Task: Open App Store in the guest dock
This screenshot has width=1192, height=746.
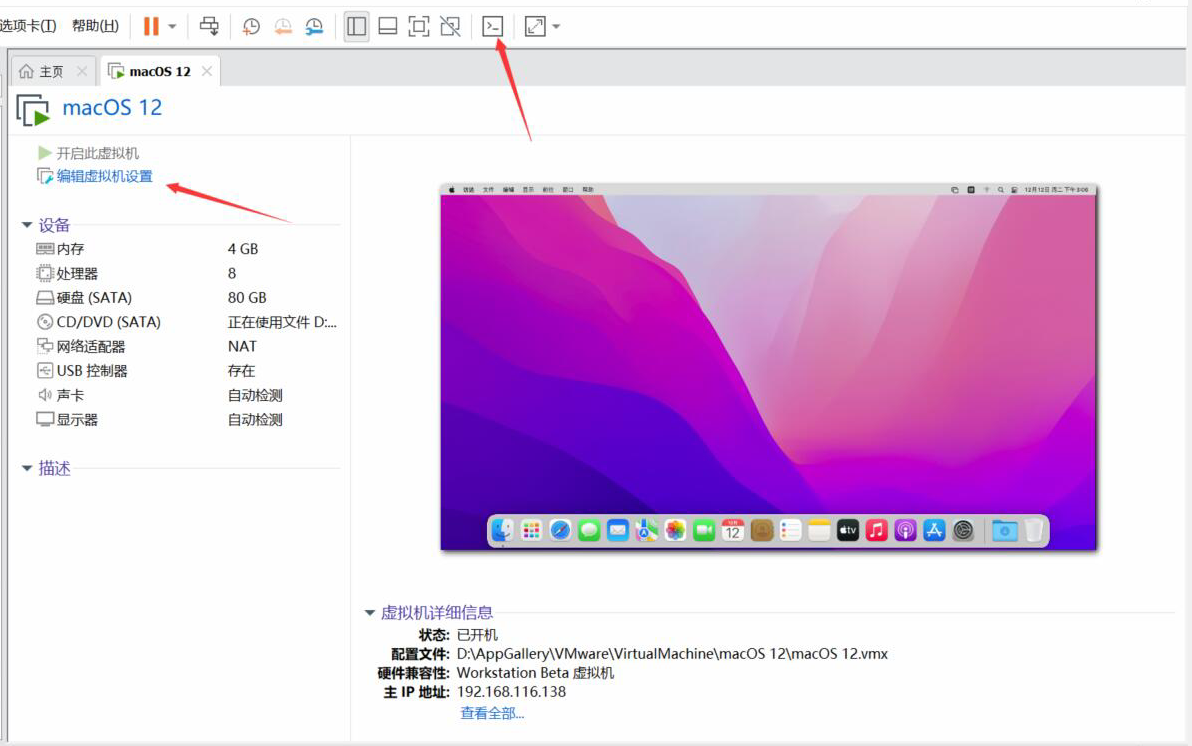Action: pyautogui.click(x=934, y=531)
